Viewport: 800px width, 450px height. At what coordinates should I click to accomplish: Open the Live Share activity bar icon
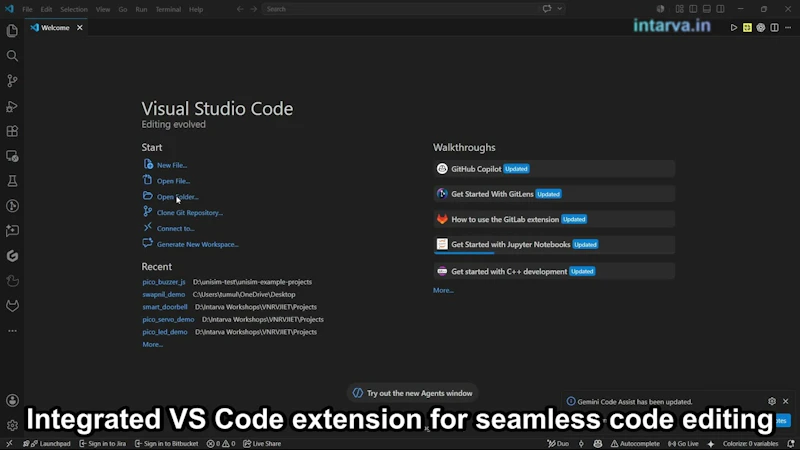12,231
